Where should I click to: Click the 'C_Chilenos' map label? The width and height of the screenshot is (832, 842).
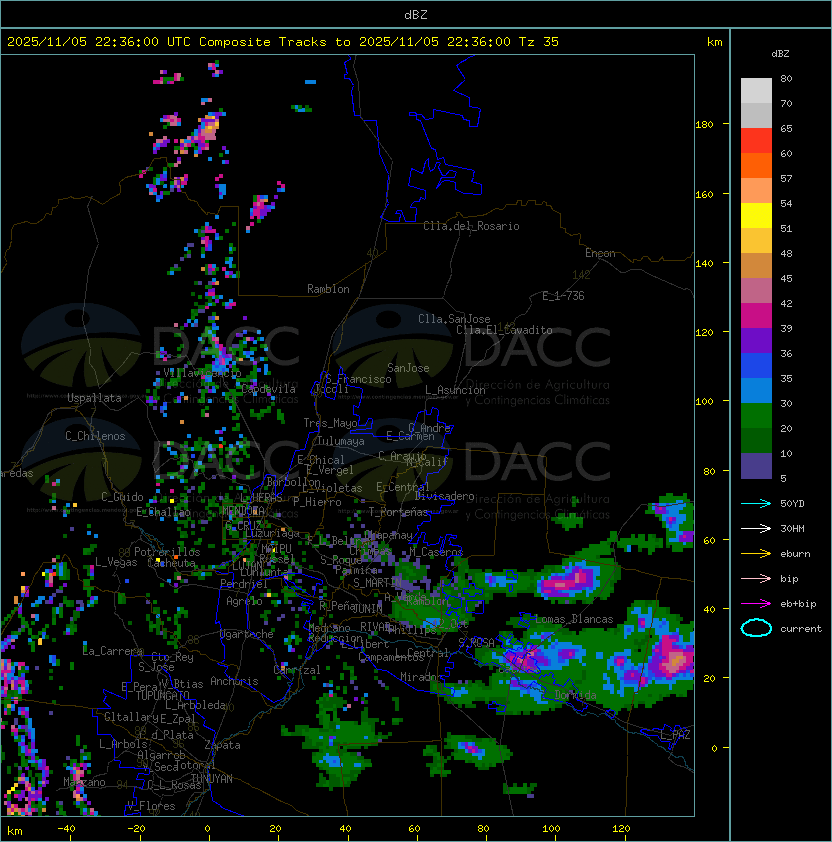pos(95,436)
